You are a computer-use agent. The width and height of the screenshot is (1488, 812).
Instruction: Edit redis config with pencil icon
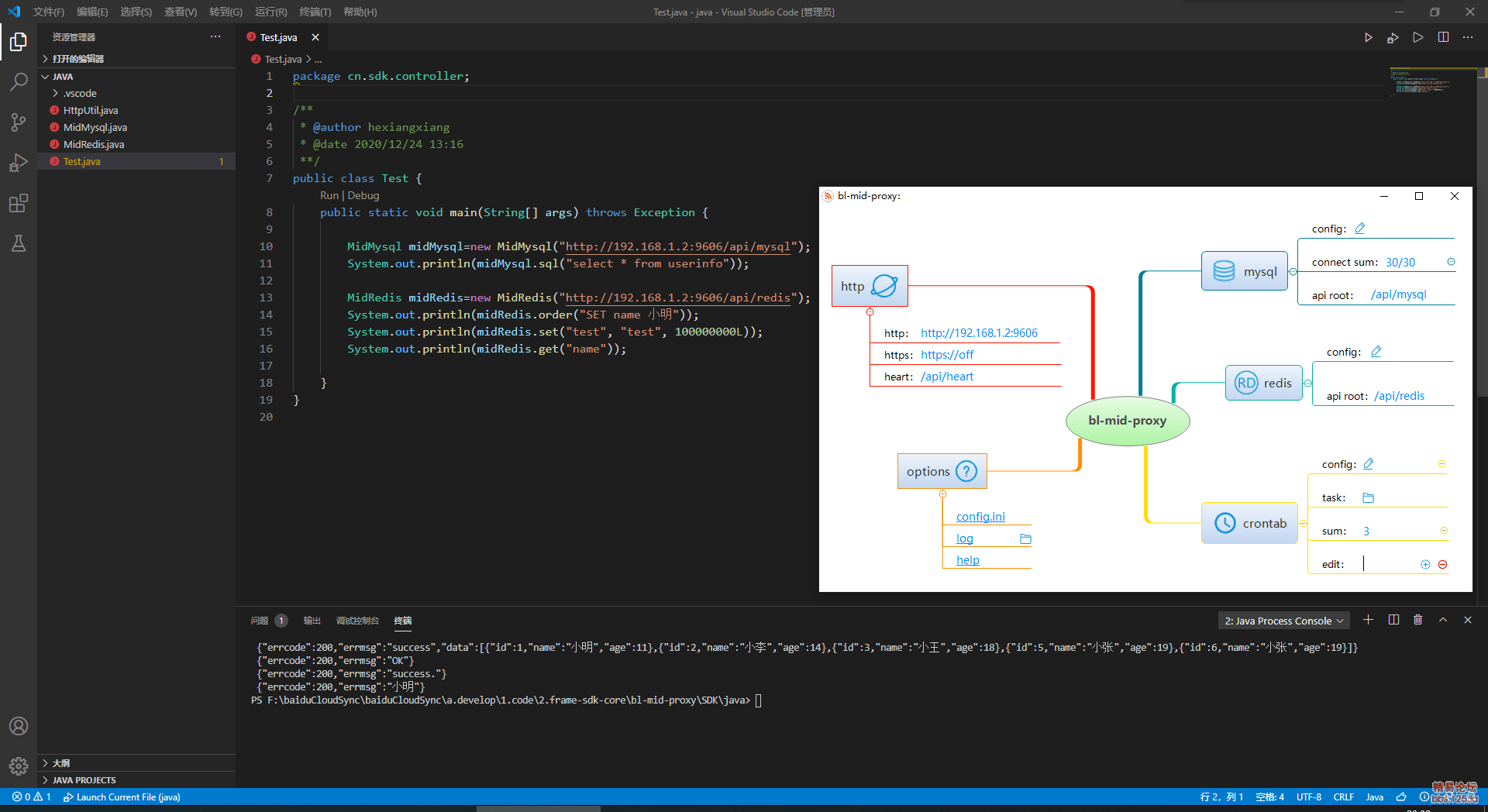click(1376, 352)
